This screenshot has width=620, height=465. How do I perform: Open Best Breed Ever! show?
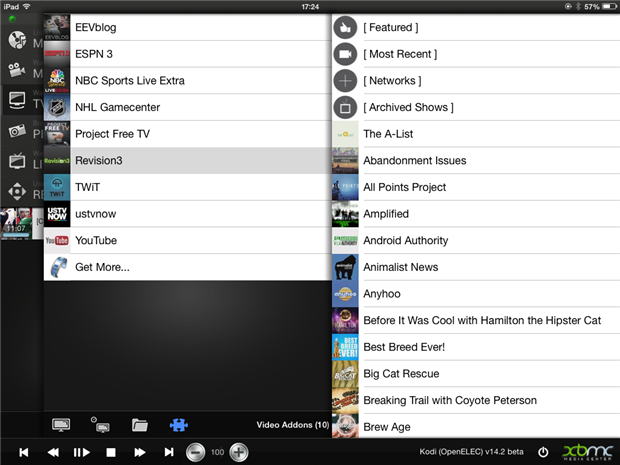[x=476, y=347]
